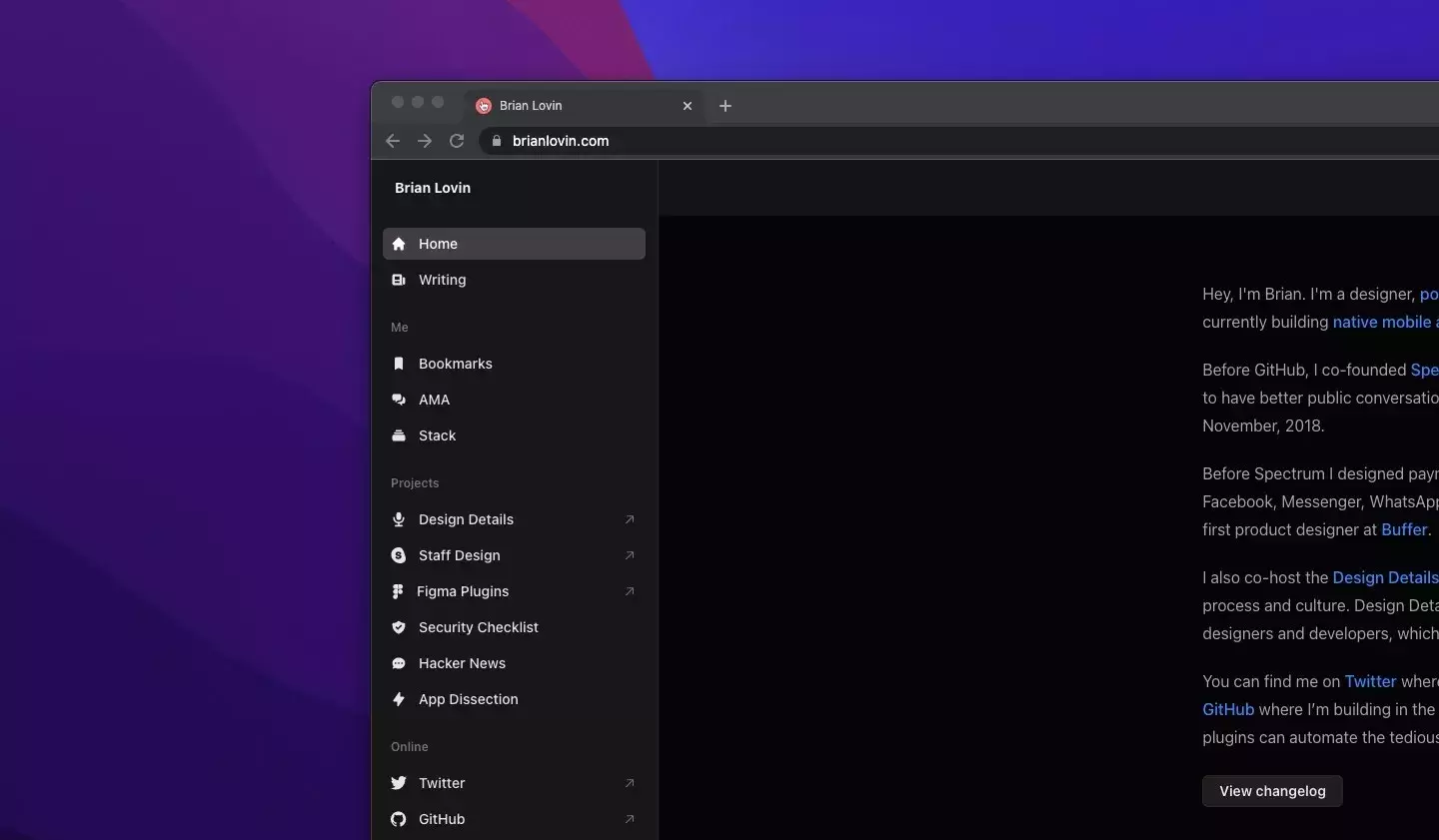Click the GitHub logo icon in sidebar
Screen dimensions: 1439x840
point(398,819)
